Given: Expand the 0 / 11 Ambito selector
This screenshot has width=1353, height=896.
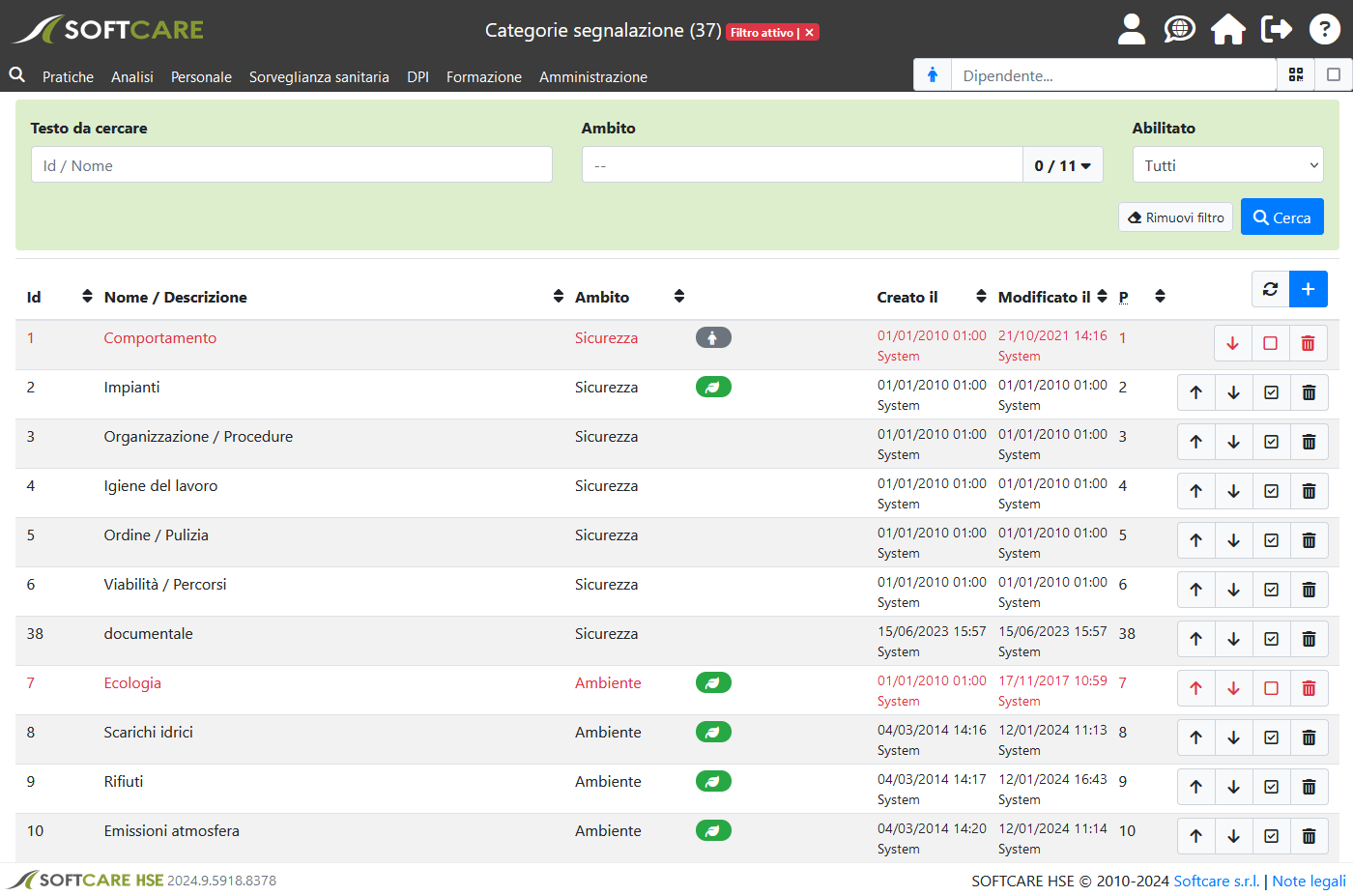Looking at the screenshot, I should (x=1063, y=164).
